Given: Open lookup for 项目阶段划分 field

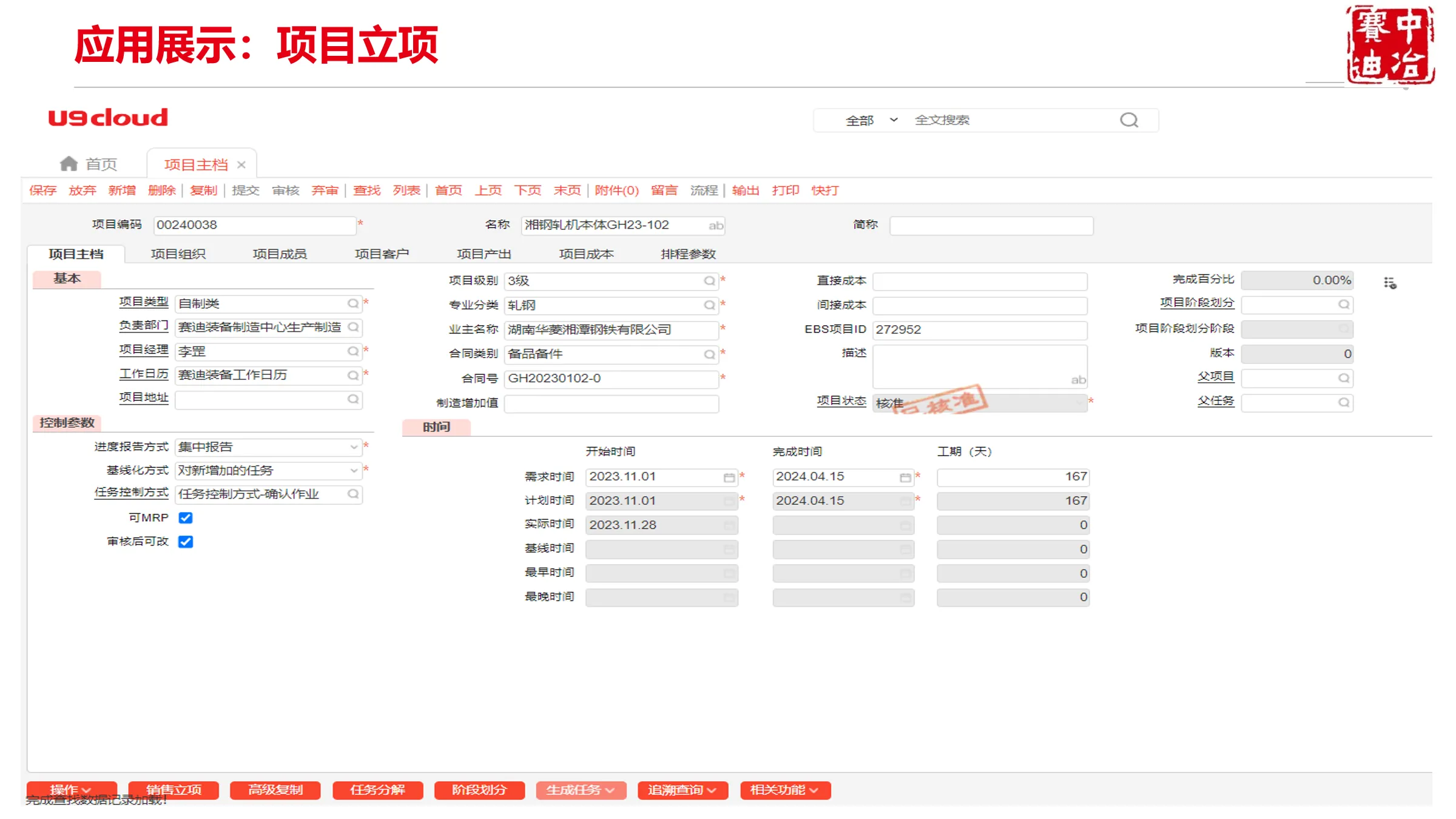Looking at the screenshot, I should [x=1344, y=304].
